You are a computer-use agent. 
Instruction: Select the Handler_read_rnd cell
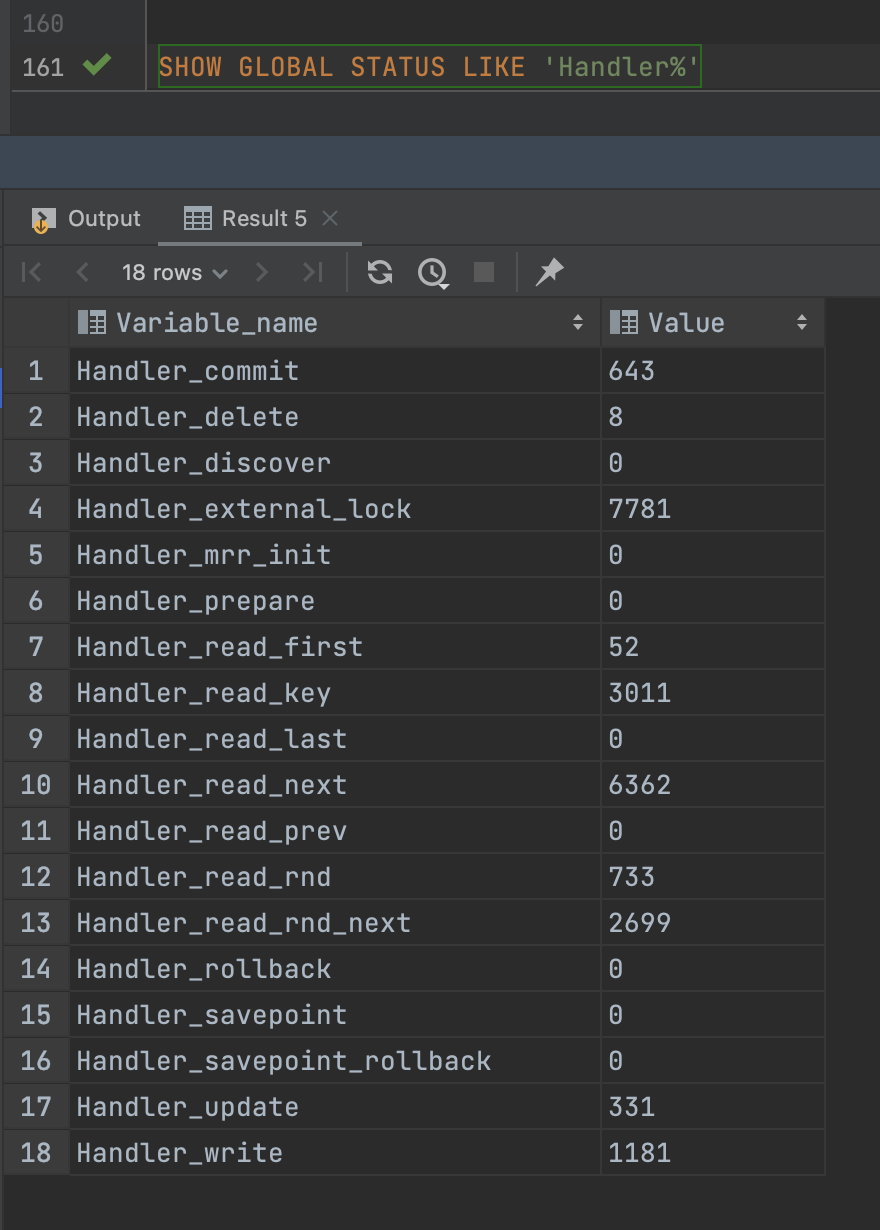[335, 877]
